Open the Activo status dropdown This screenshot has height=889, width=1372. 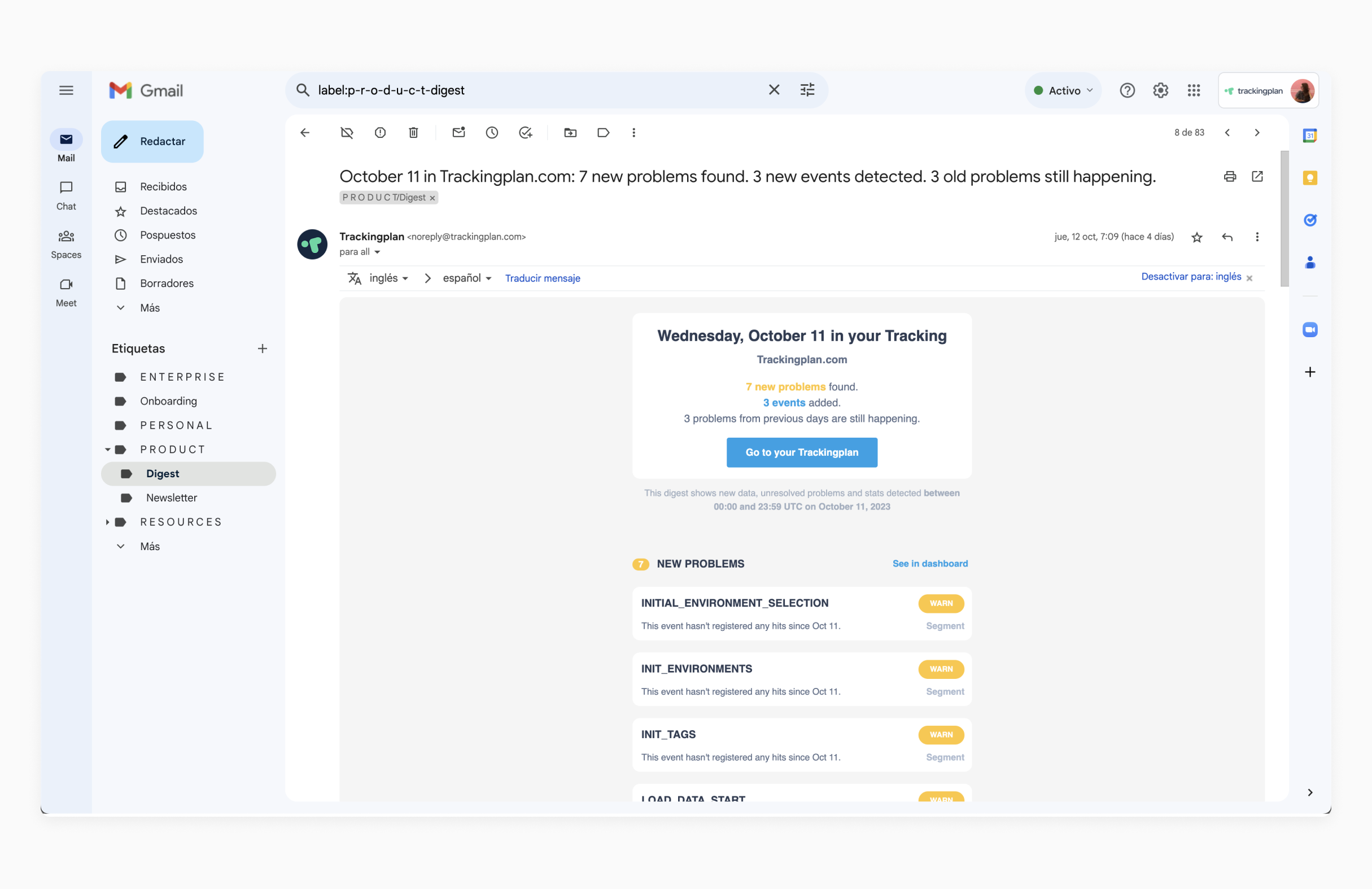click(x=1063, y=90)
